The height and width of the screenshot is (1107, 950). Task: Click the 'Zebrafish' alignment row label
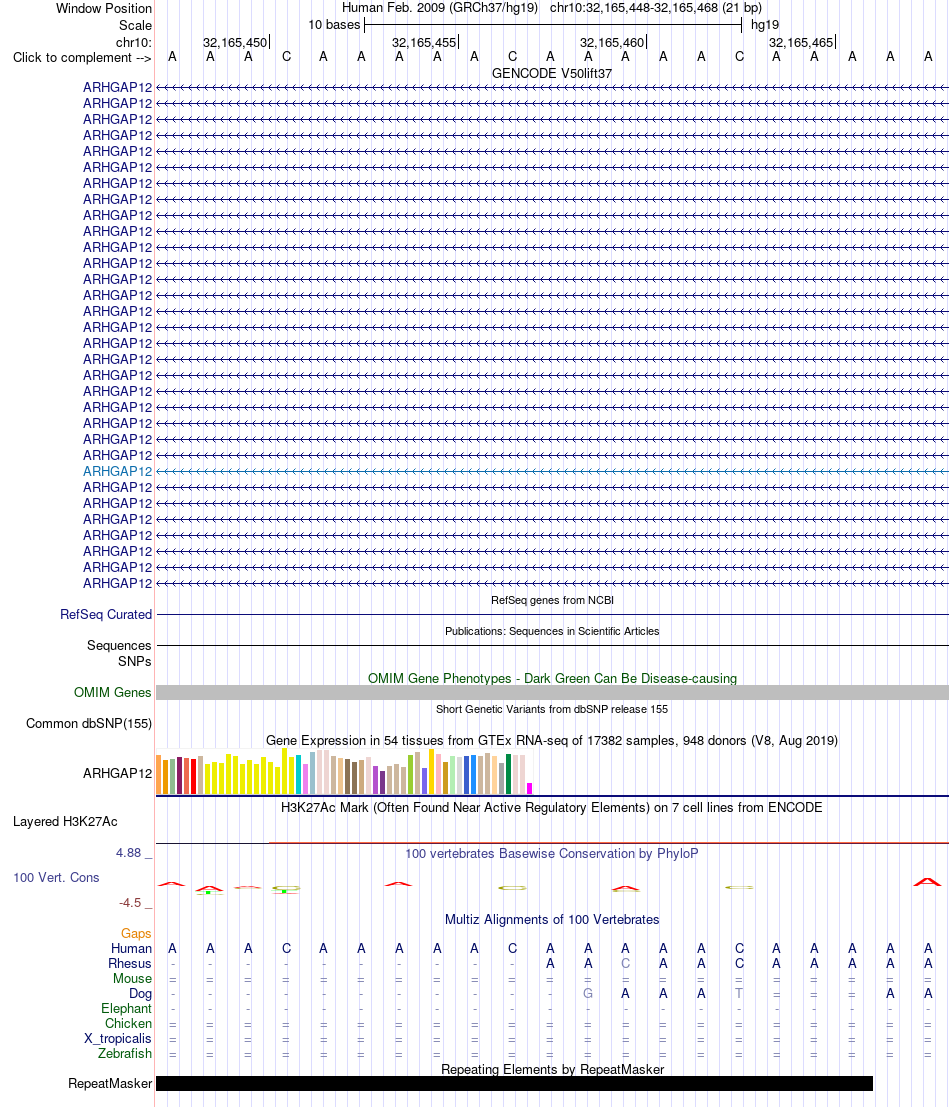[x=125, y=1053]
